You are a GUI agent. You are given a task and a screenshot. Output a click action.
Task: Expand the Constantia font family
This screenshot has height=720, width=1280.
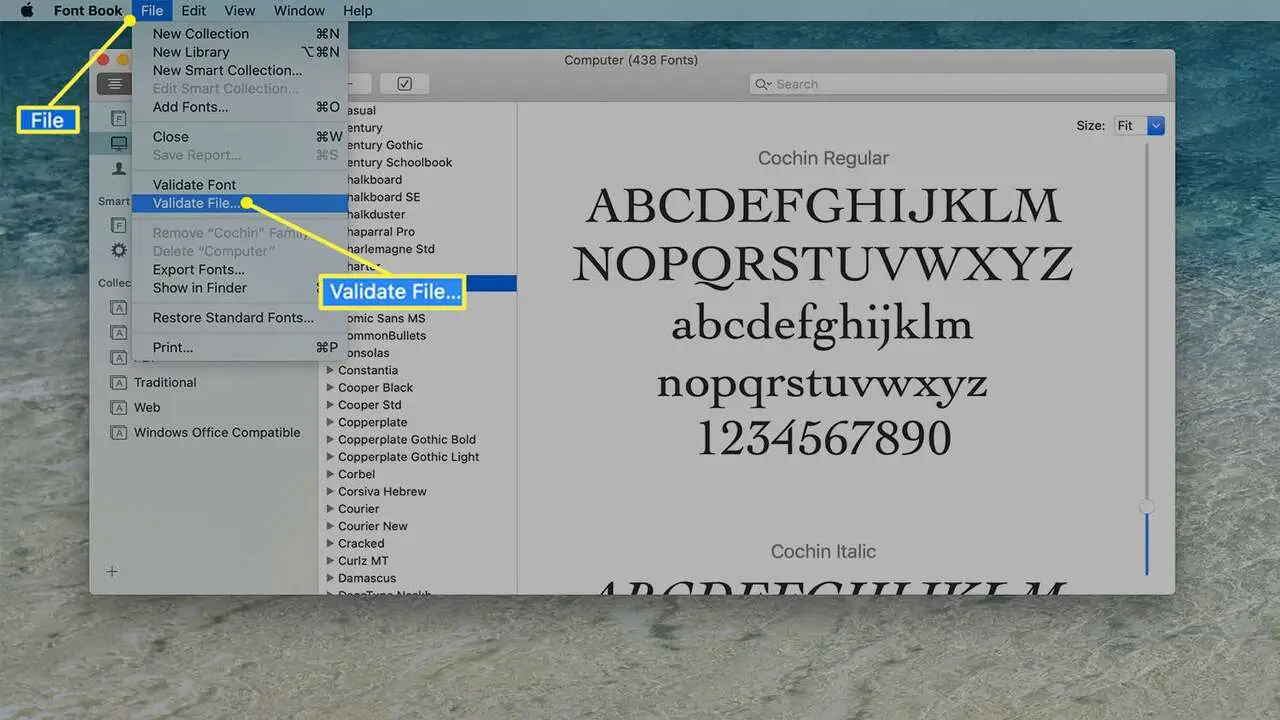click(330, 370)
